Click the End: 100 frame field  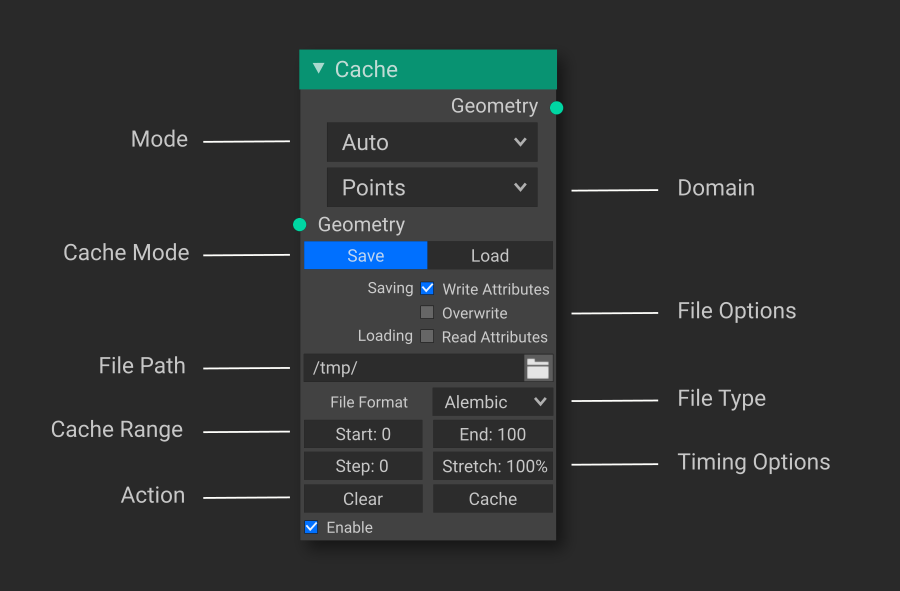(x=493, y=434)
